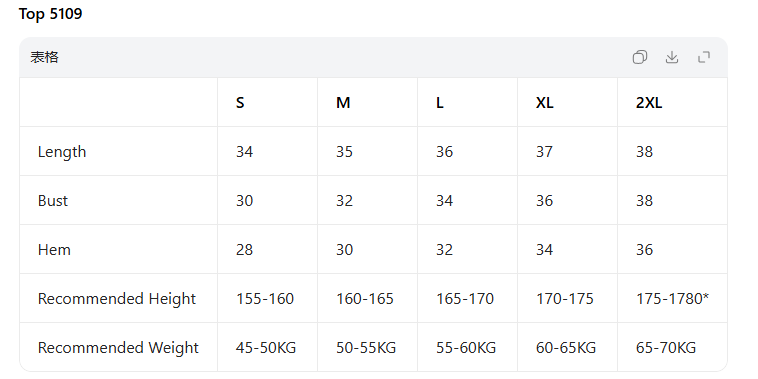Screen dimensions: 758x379
Task: Select the Recommended Weight row label
Action: [x=118, y=348]
